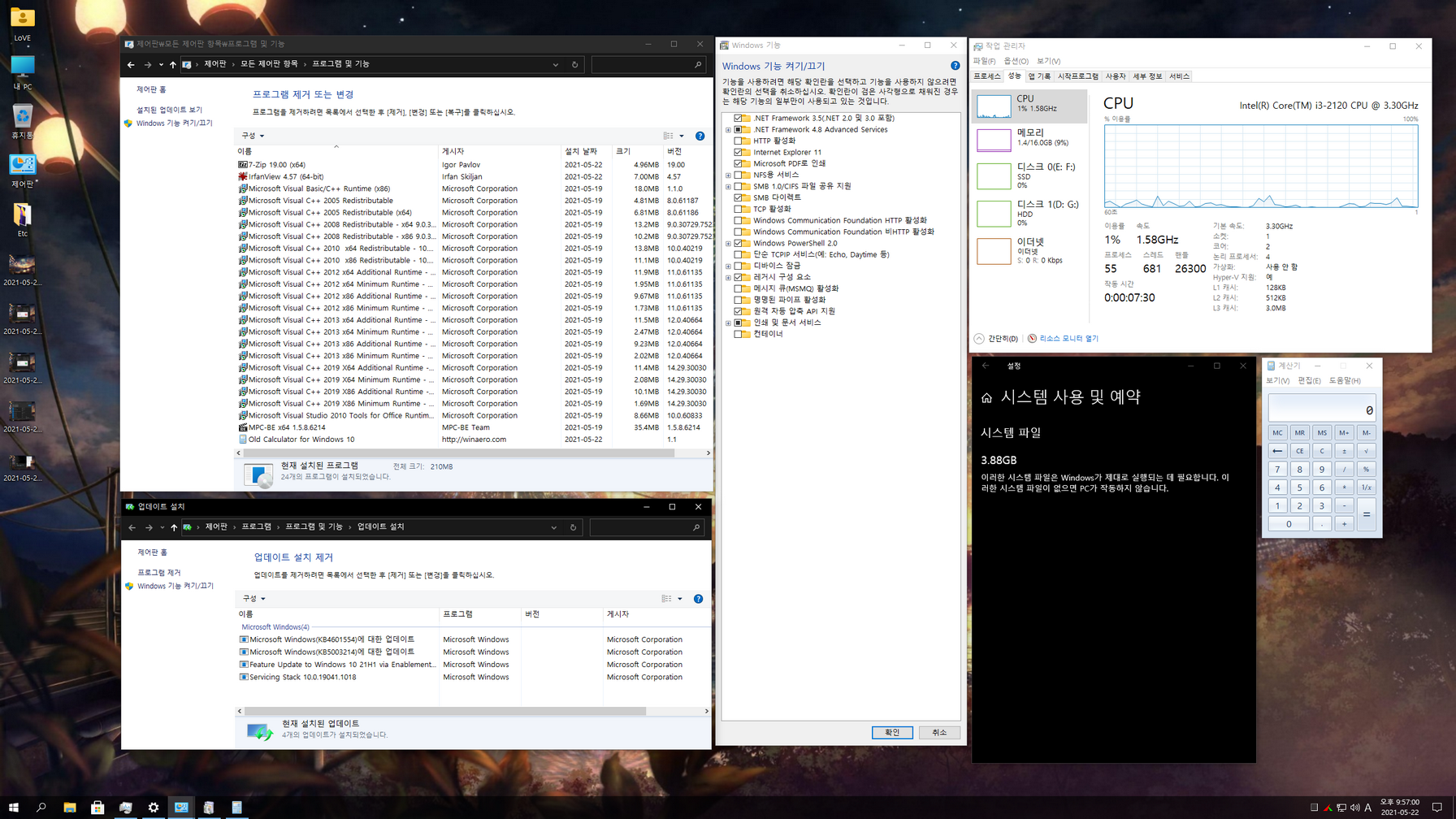Click the volume icon in system tray
This screenshot has width=1456, height=819.
point(1354,808)
